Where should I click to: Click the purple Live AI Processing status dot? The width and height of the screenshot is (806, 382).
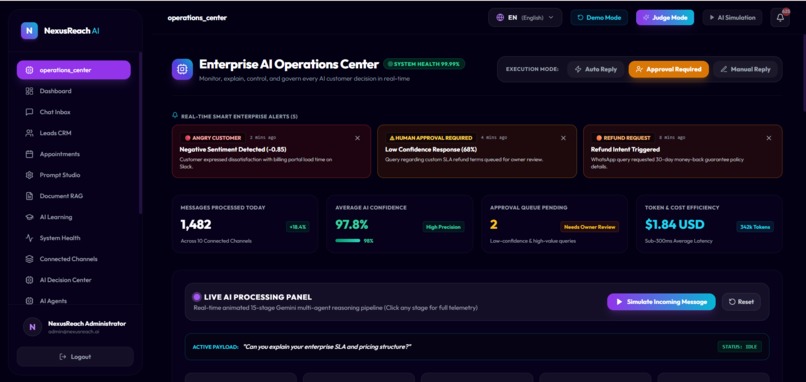point(196,297)
